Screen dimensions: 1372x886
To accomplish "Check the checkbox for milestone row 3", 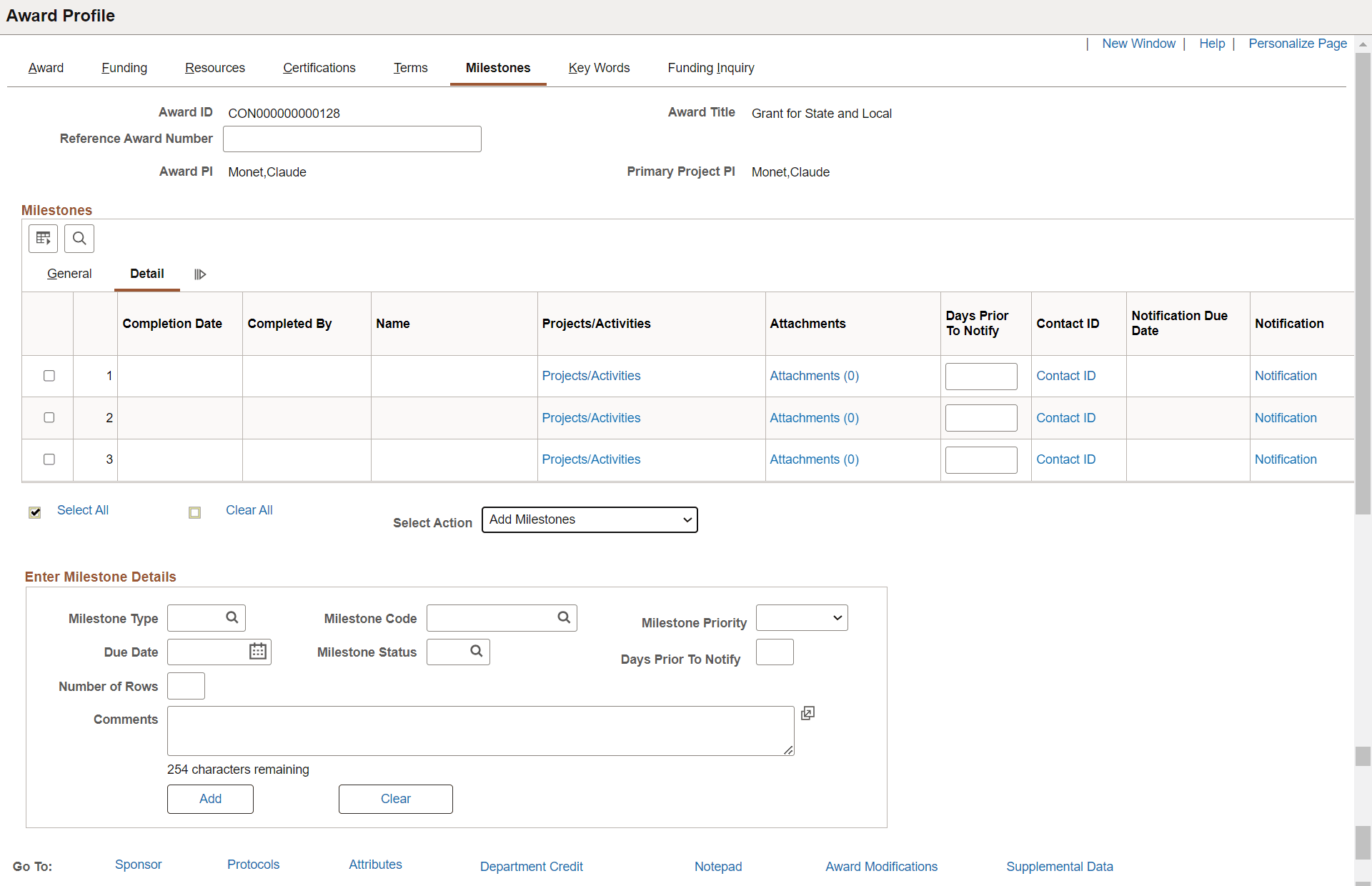I will click(49, 459).
